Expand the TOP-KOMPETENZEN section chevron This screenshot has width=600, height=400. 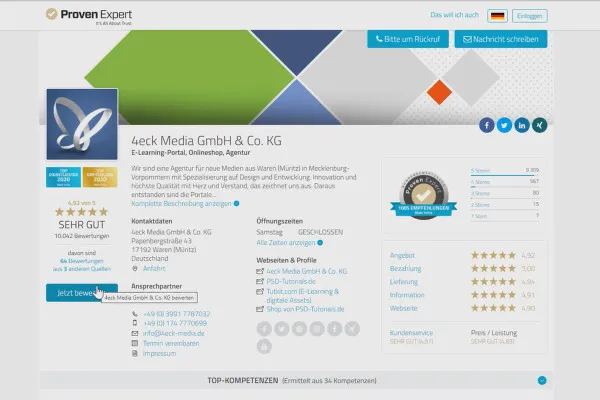(x=542, y=380)
